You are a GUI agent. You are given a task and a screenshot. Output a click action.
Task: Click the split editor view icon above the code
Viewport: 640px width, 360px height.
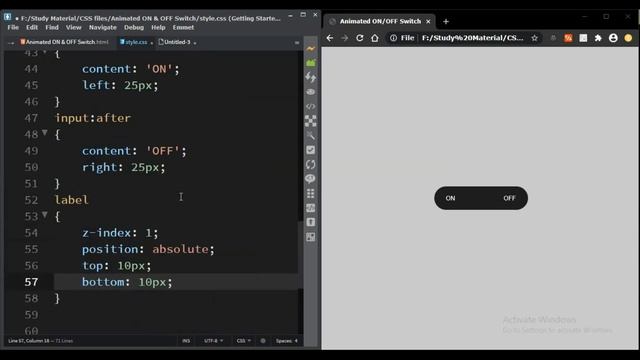[x=297, y=42]
